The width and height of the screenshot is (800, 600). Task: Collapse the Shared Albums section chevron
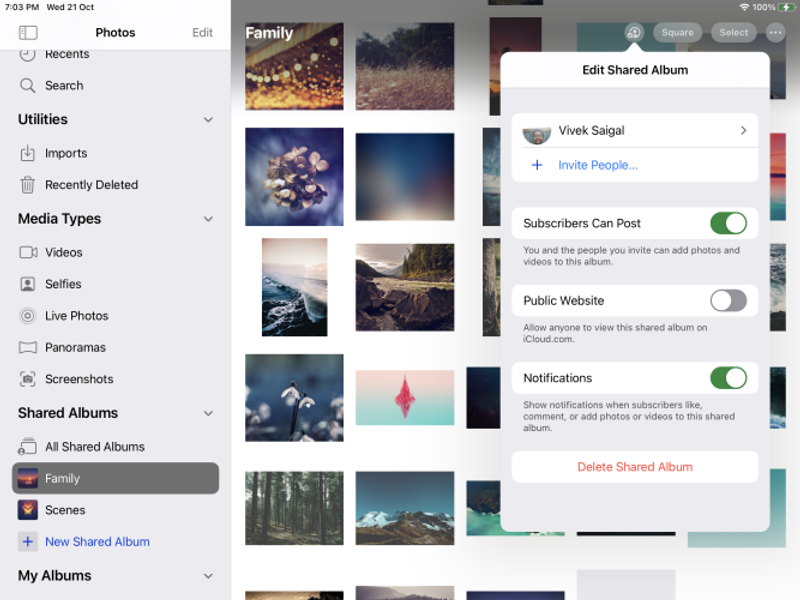tap(208, 413)
